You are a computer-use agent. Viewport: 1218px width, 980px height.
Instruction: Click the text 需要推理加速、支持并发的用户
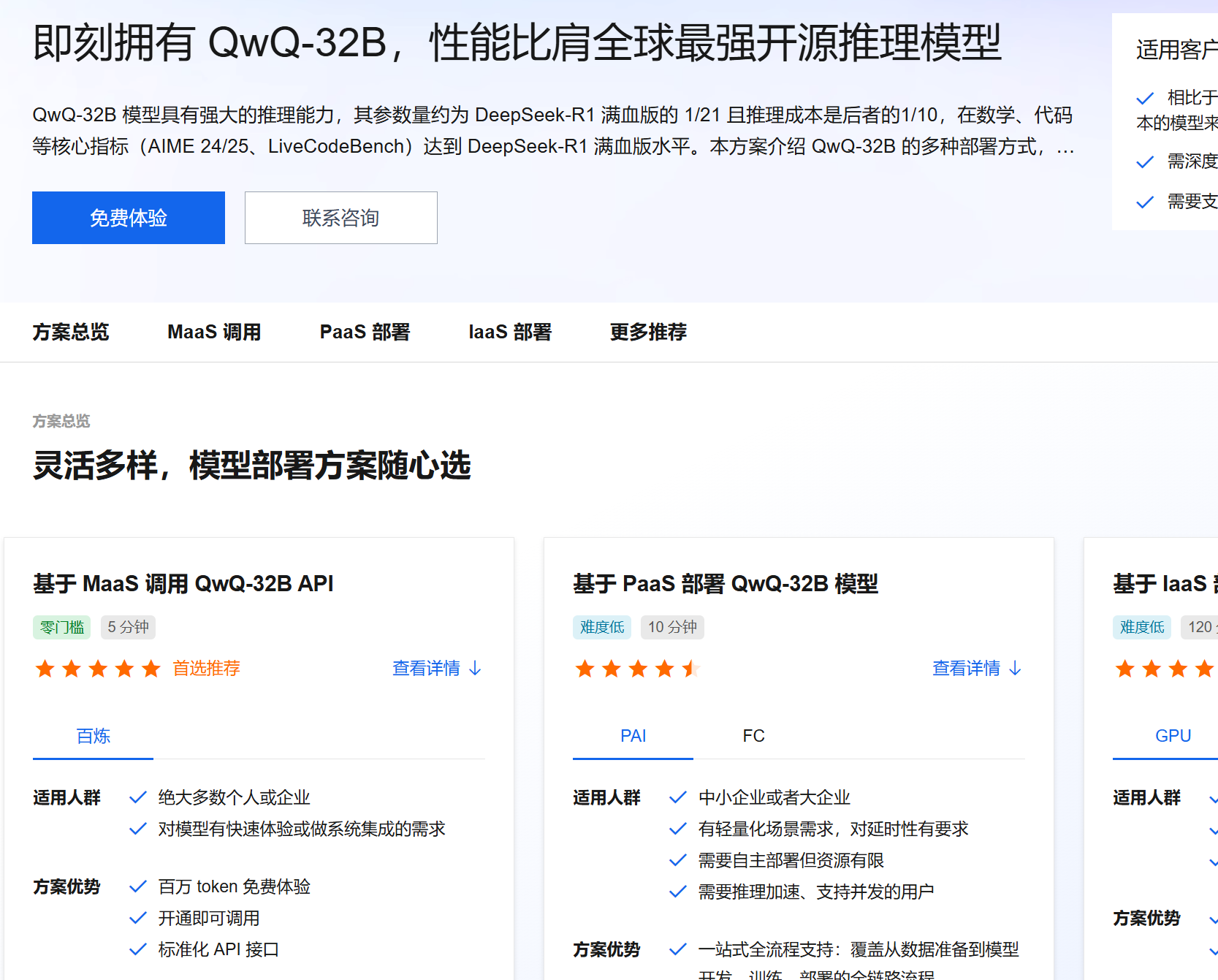[x=816, y=892]
